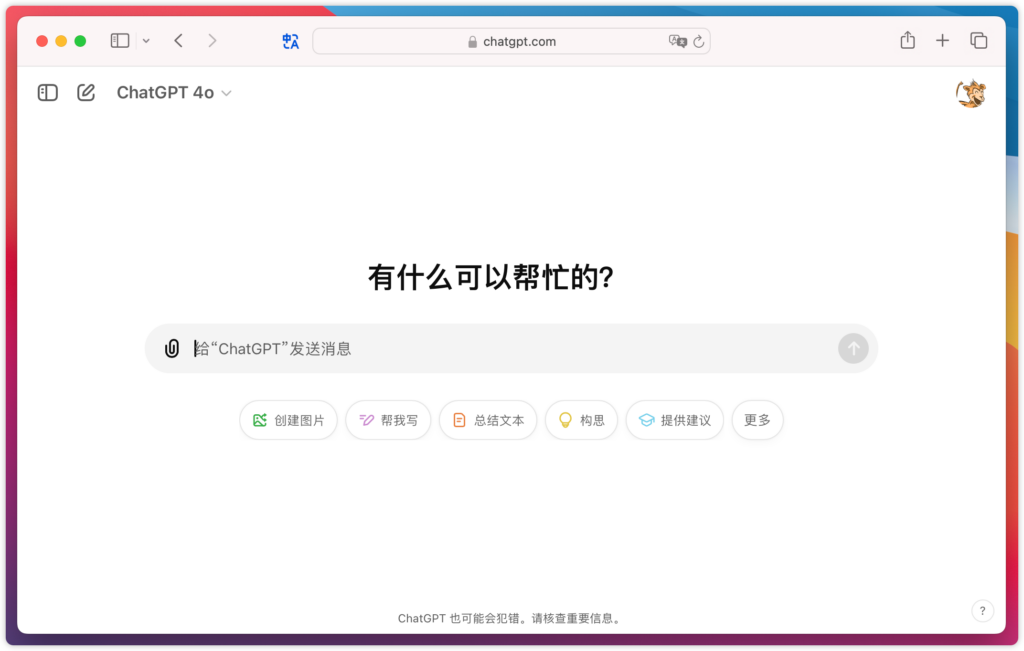The image size is (1024, 651).
Task: Select the 帮我写 suggestion chip
Action: [388, 420]
